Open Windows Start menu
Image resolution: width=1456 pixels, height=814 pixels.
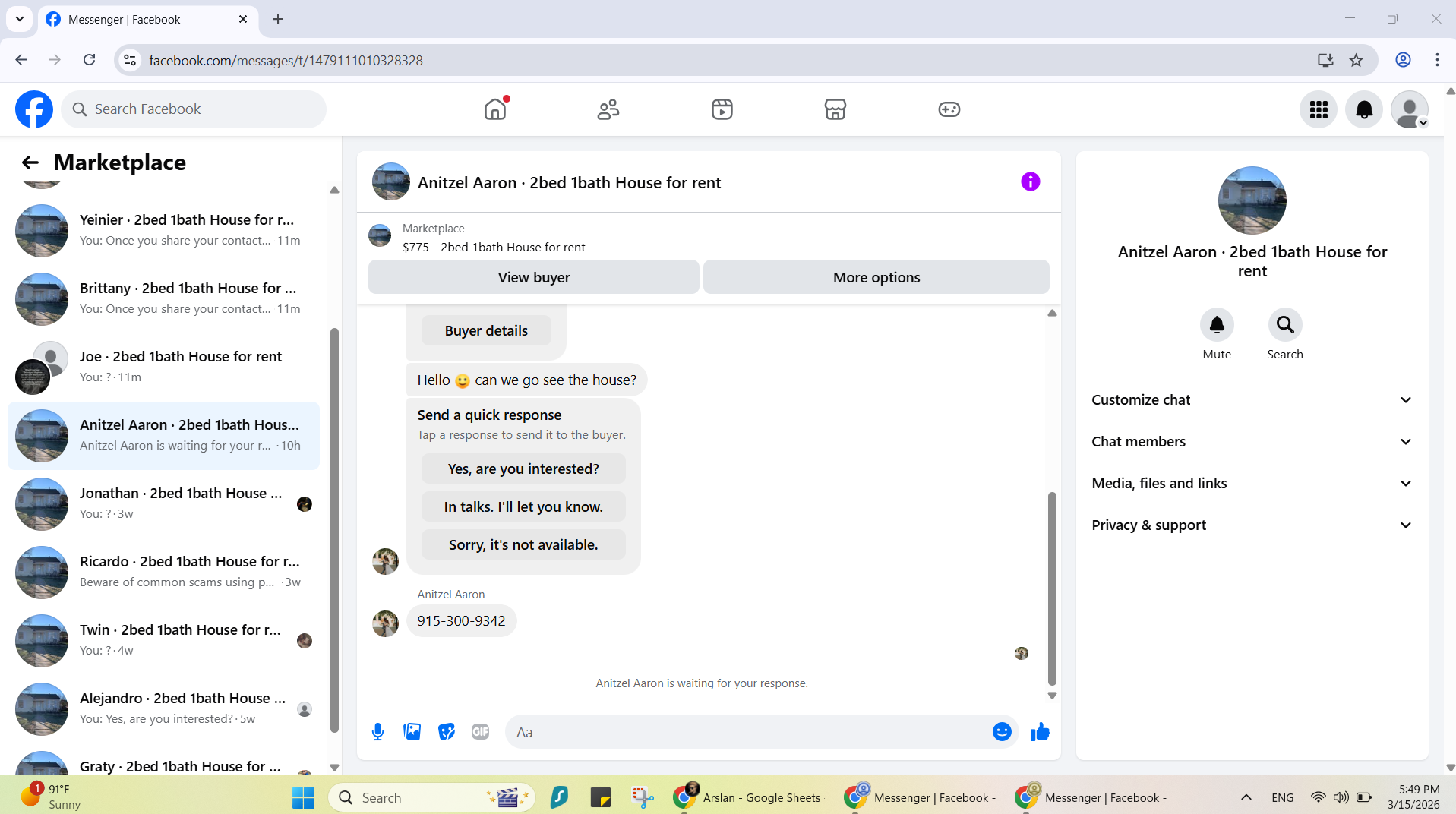coord(303,797)
